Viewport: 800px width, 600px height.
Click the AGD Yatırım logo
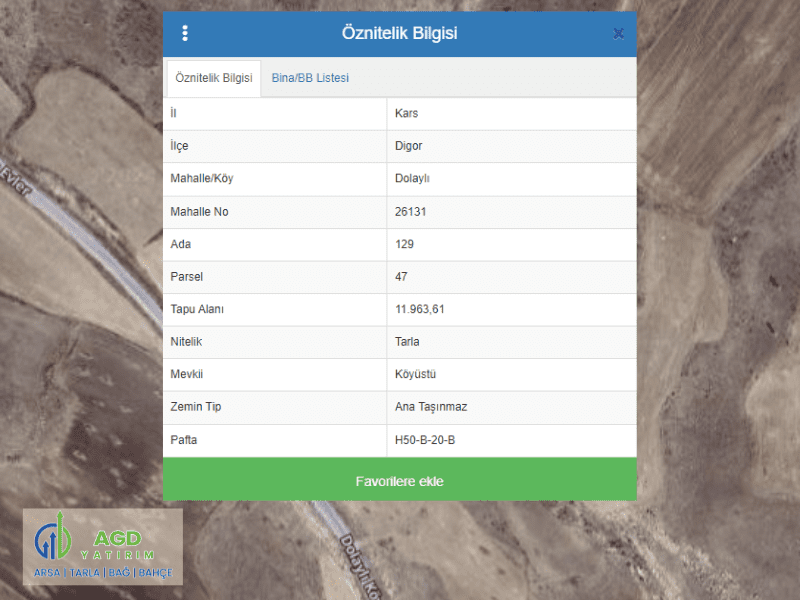[103, 547]
